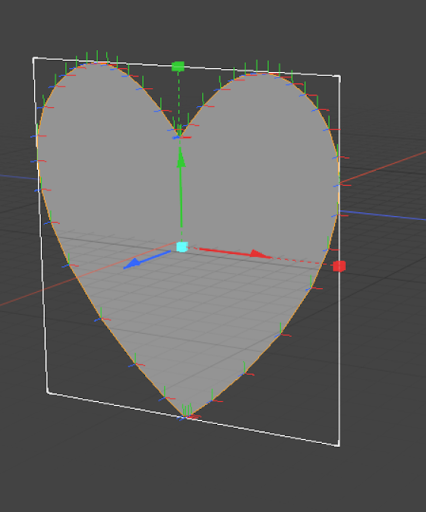Grab the blue Z-axis arrow of the gizmo

coord(147,260)
